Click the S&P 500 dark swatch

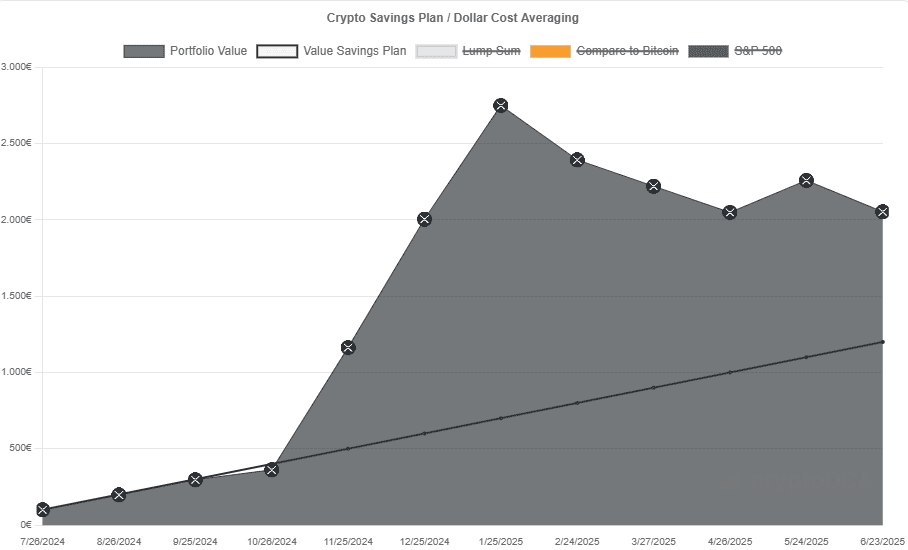point(709,51)
